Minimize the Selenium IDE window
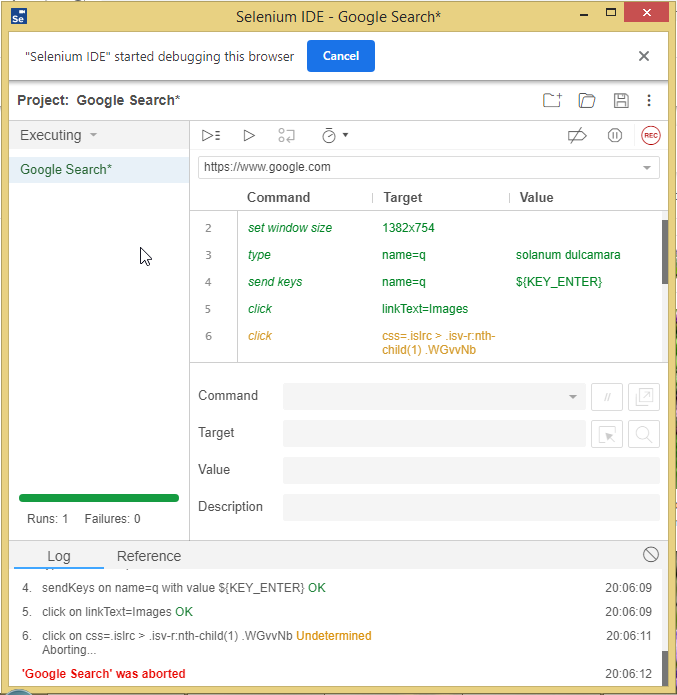 584,15
